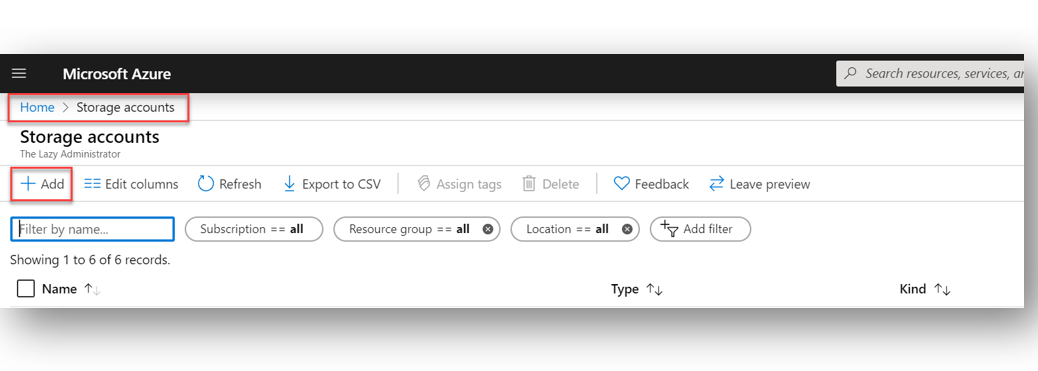Open the hamburger portal menu
1038x371 pixels.
19,74
